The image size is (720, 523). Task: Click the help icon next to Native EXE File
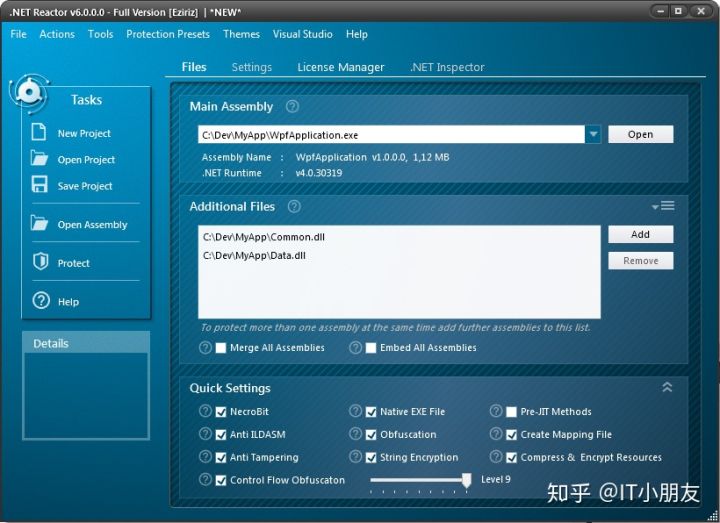(x=355, y=411)
